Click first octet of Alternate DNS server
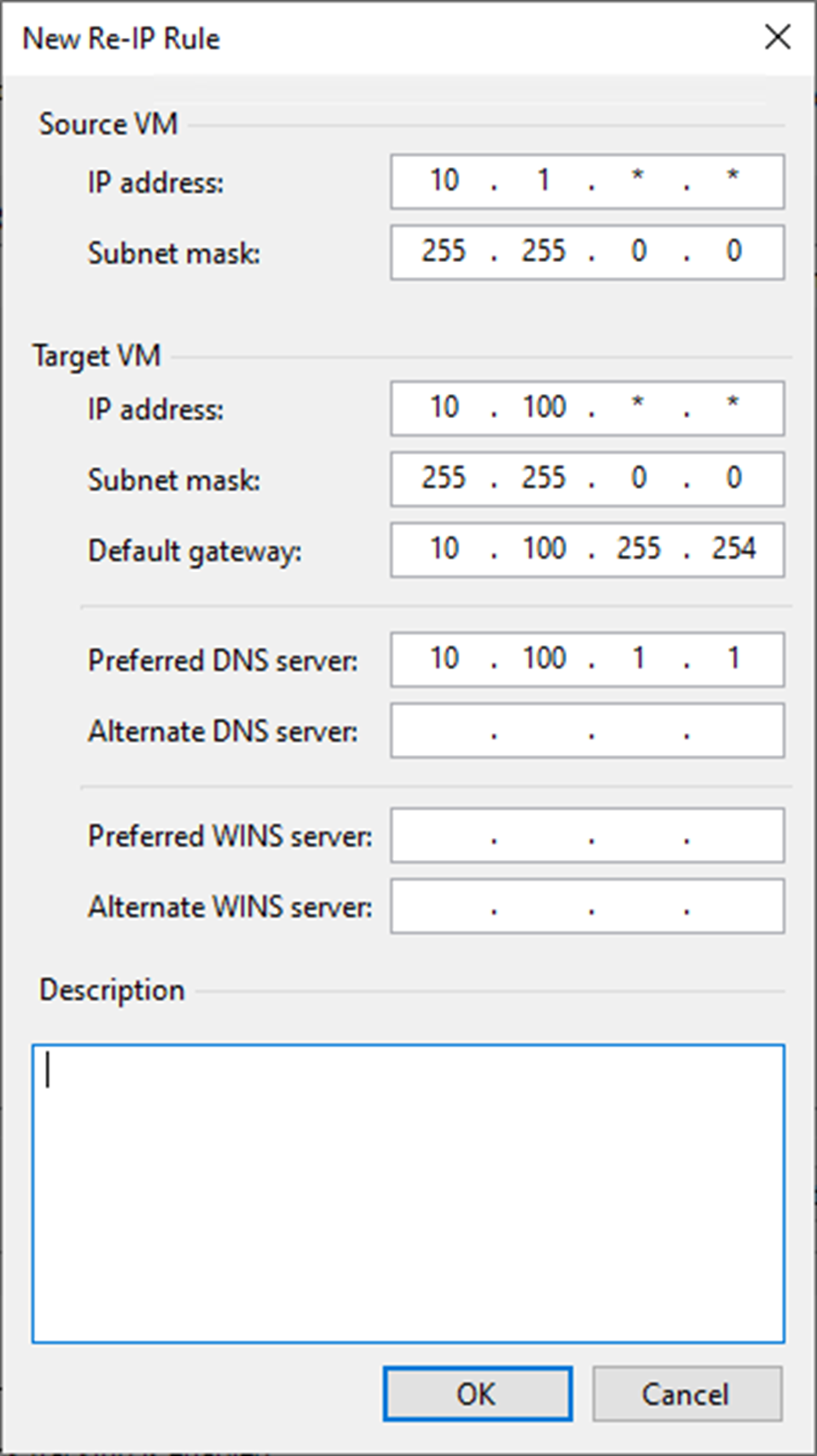This screenshot has width=817, height=1456. click(x=444, y=731)
